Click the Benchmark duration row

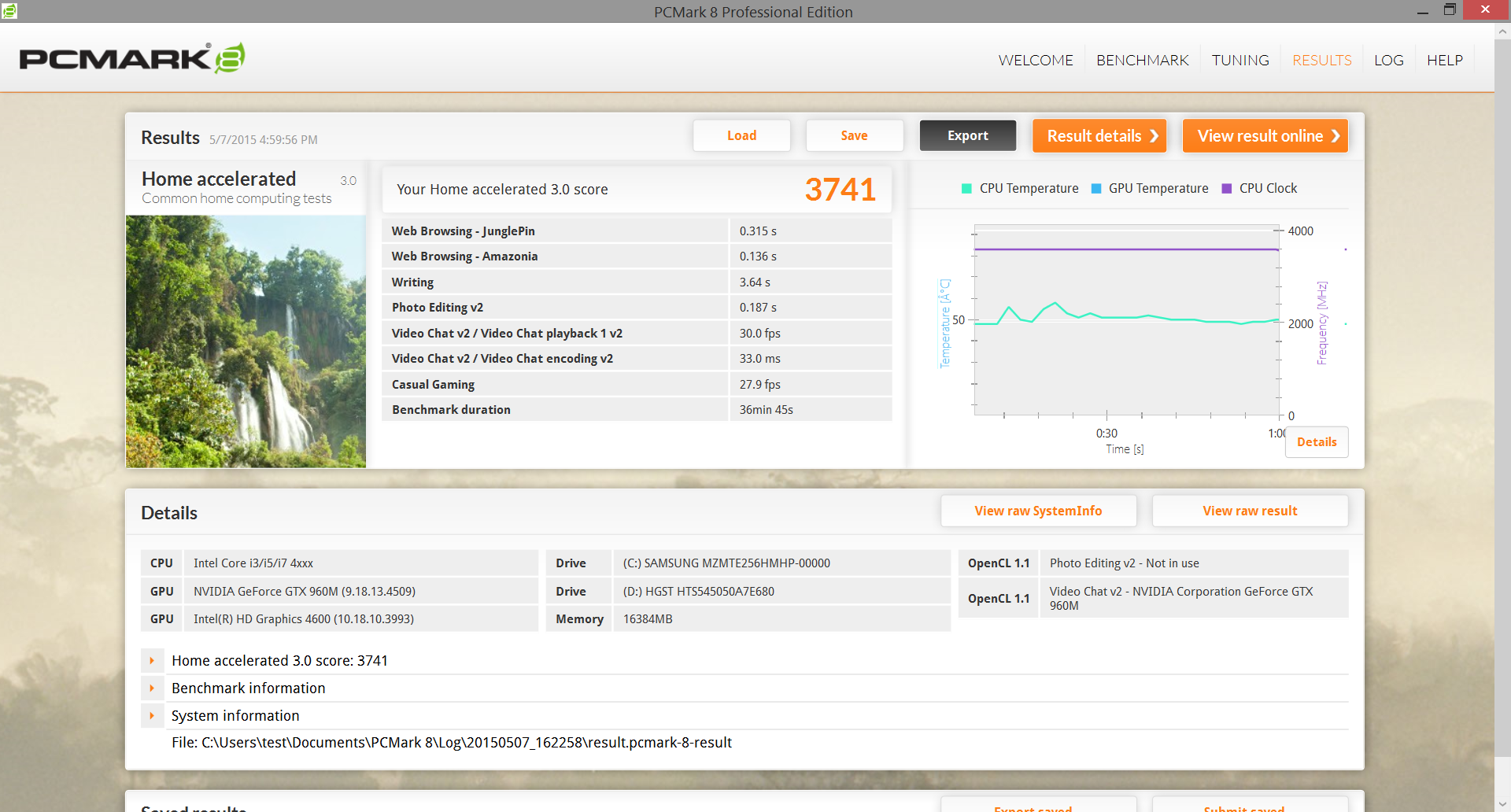pos(637,410)
